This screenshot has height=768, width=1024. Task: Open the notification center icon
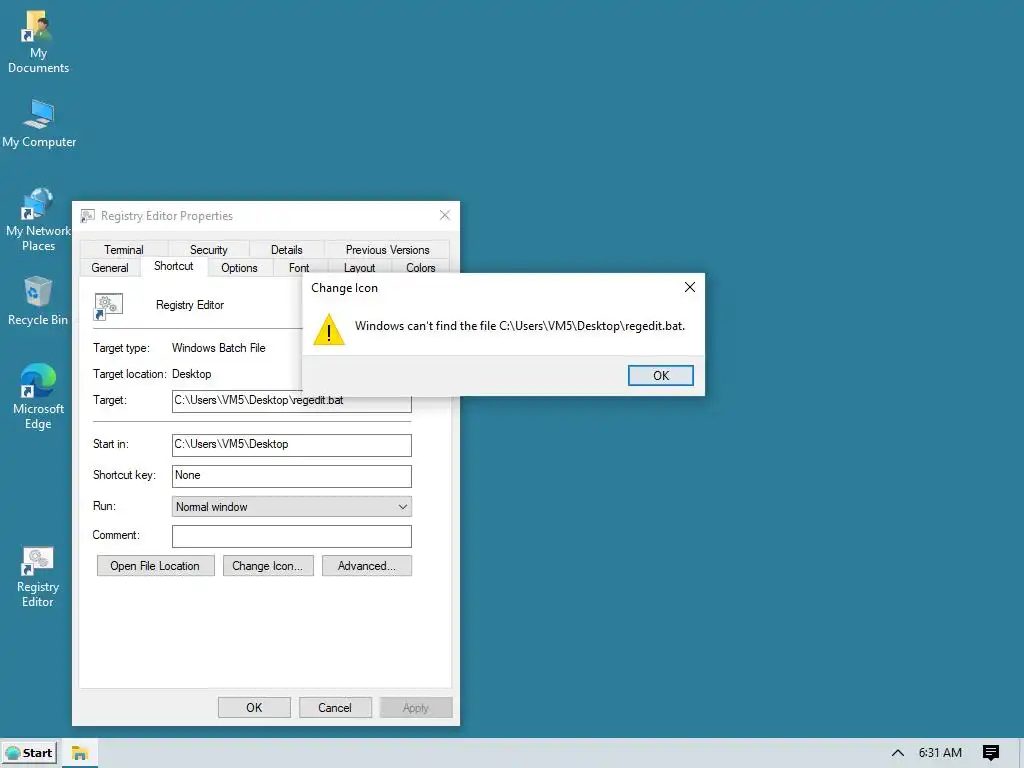coord(991,753)
